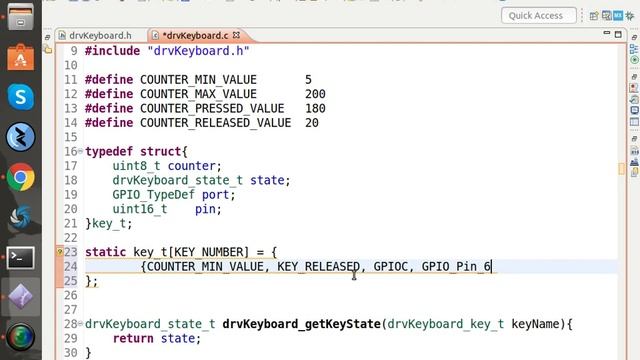The height and width of the screenshot is (360, 640).
Task: Restore the left minimized view stack
Action: coord(47,38)
